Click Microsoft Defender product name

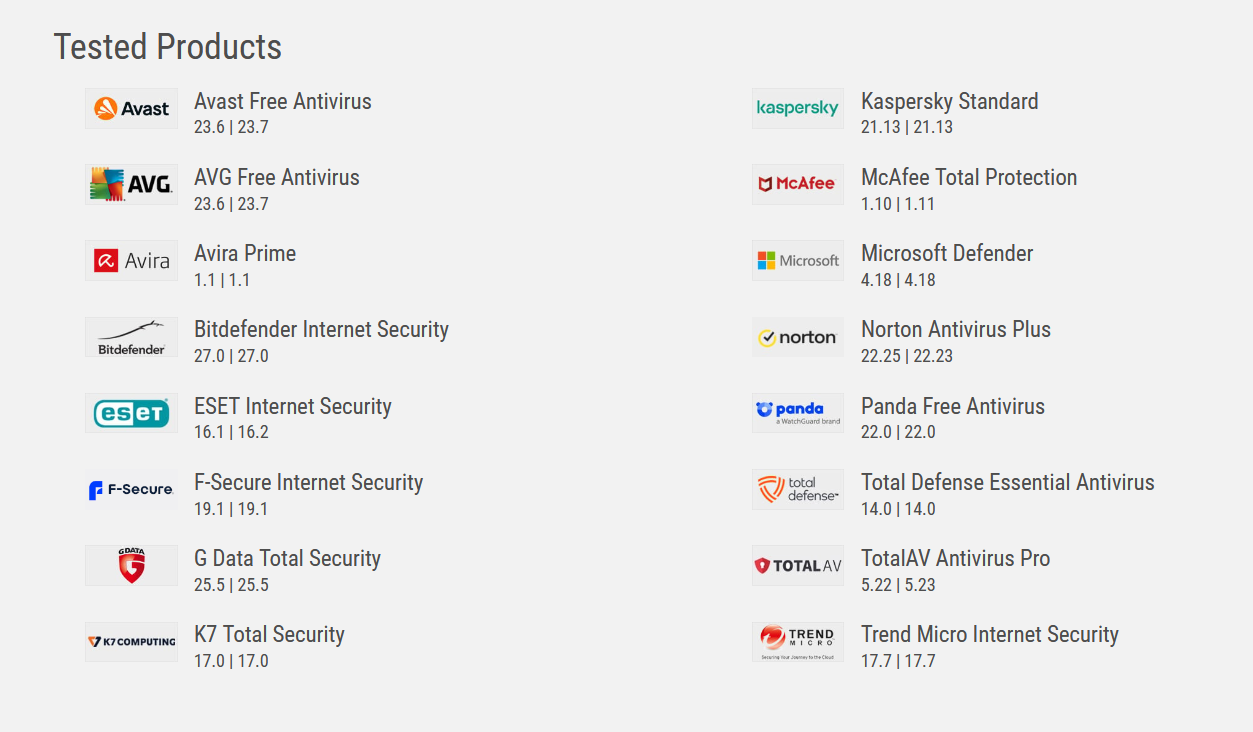[947, 253]
